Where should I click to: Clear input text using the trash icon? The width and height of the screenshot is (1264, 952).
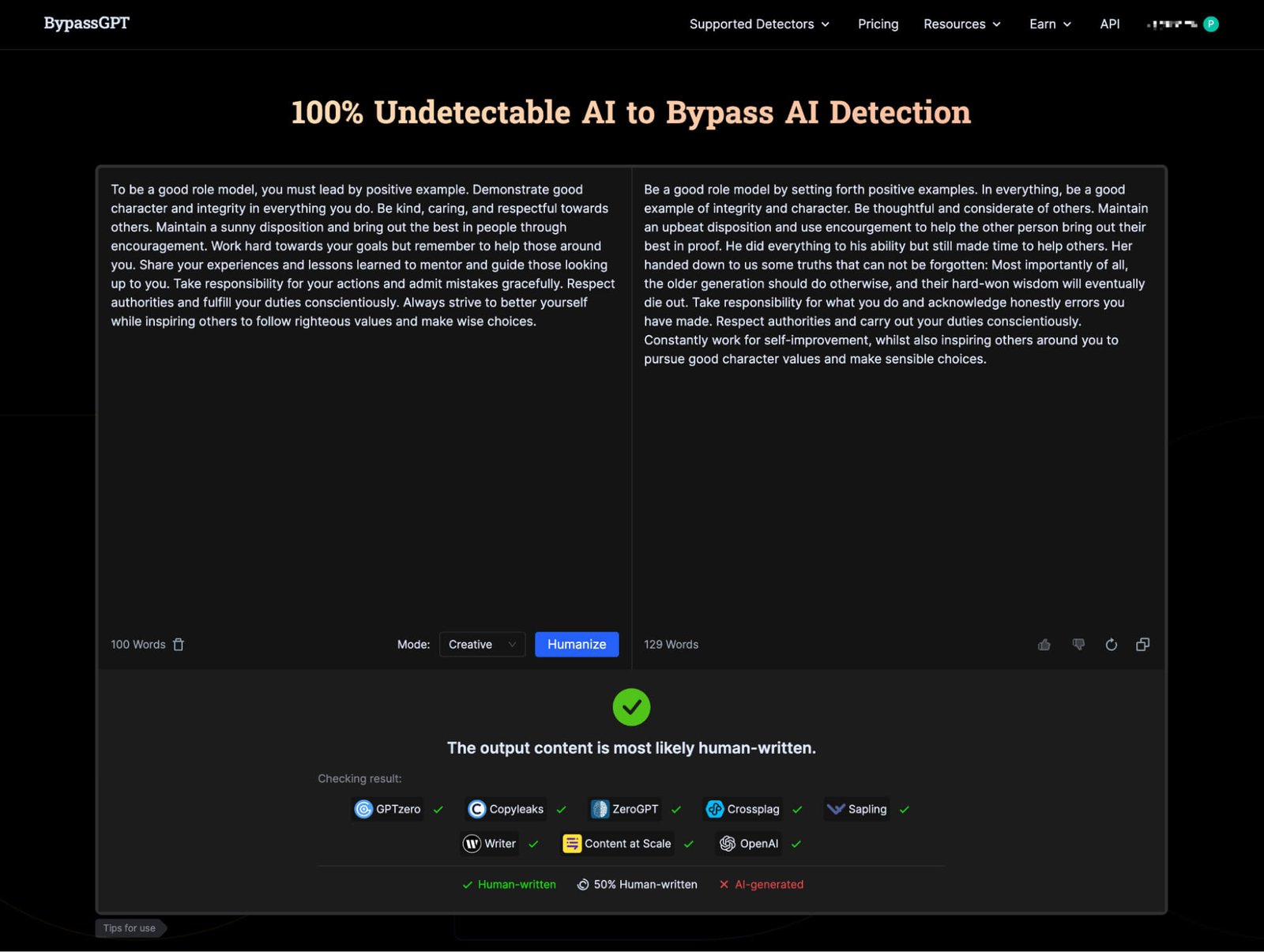click(x=179, y=645)
